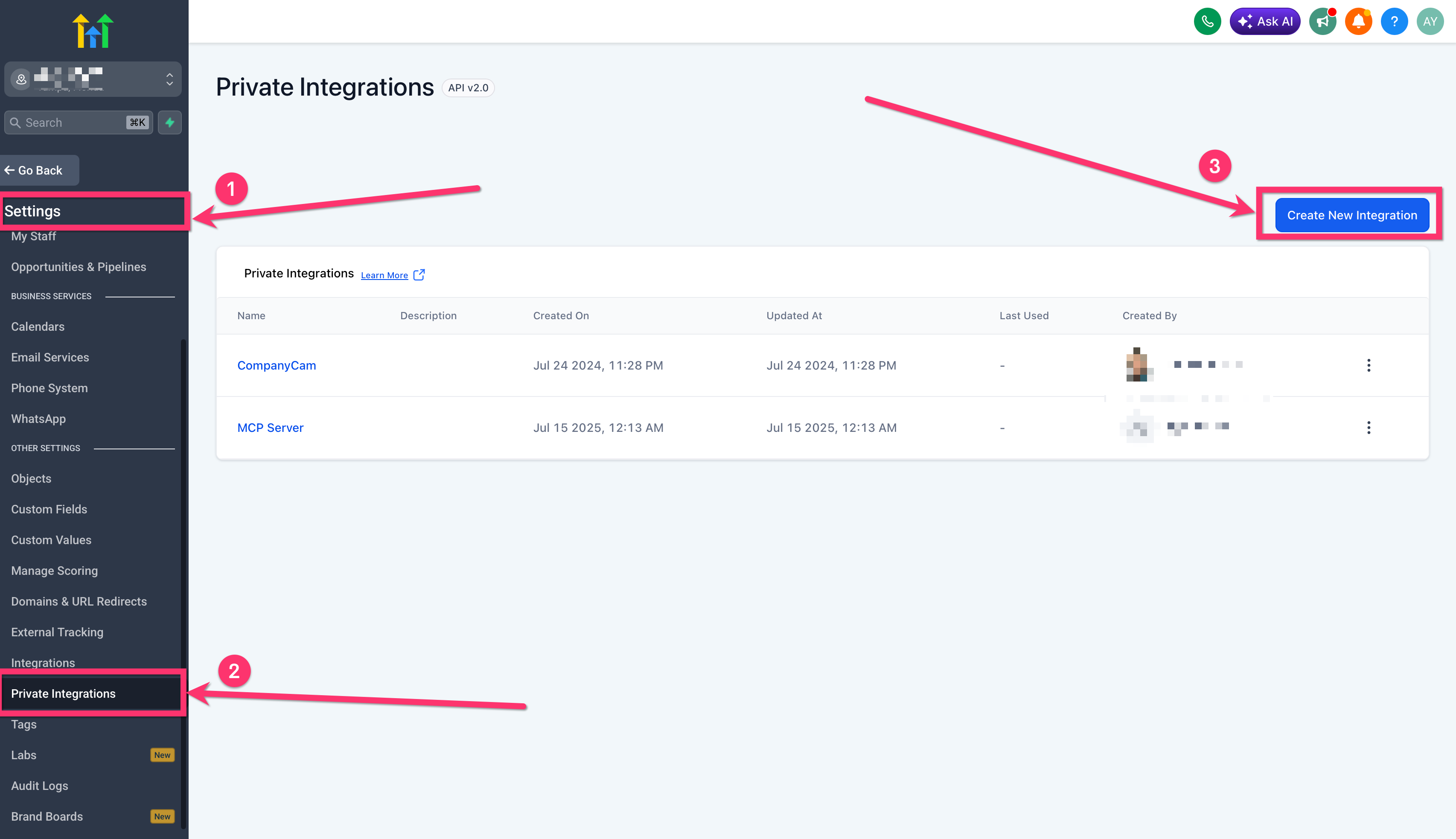This screenshot has width=1456, height=839.
Task: Open the three-dot menu for CompanyCam
Action: click(1369, 365)
